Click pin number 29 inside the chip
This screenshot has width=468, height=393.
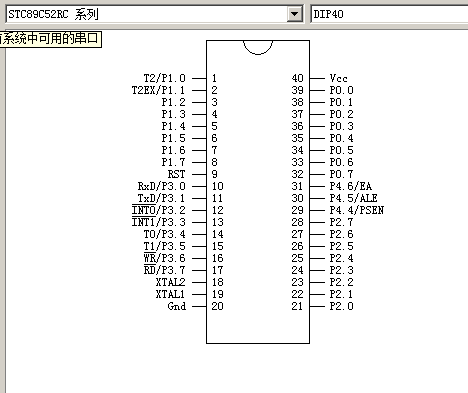coord(298,210)
